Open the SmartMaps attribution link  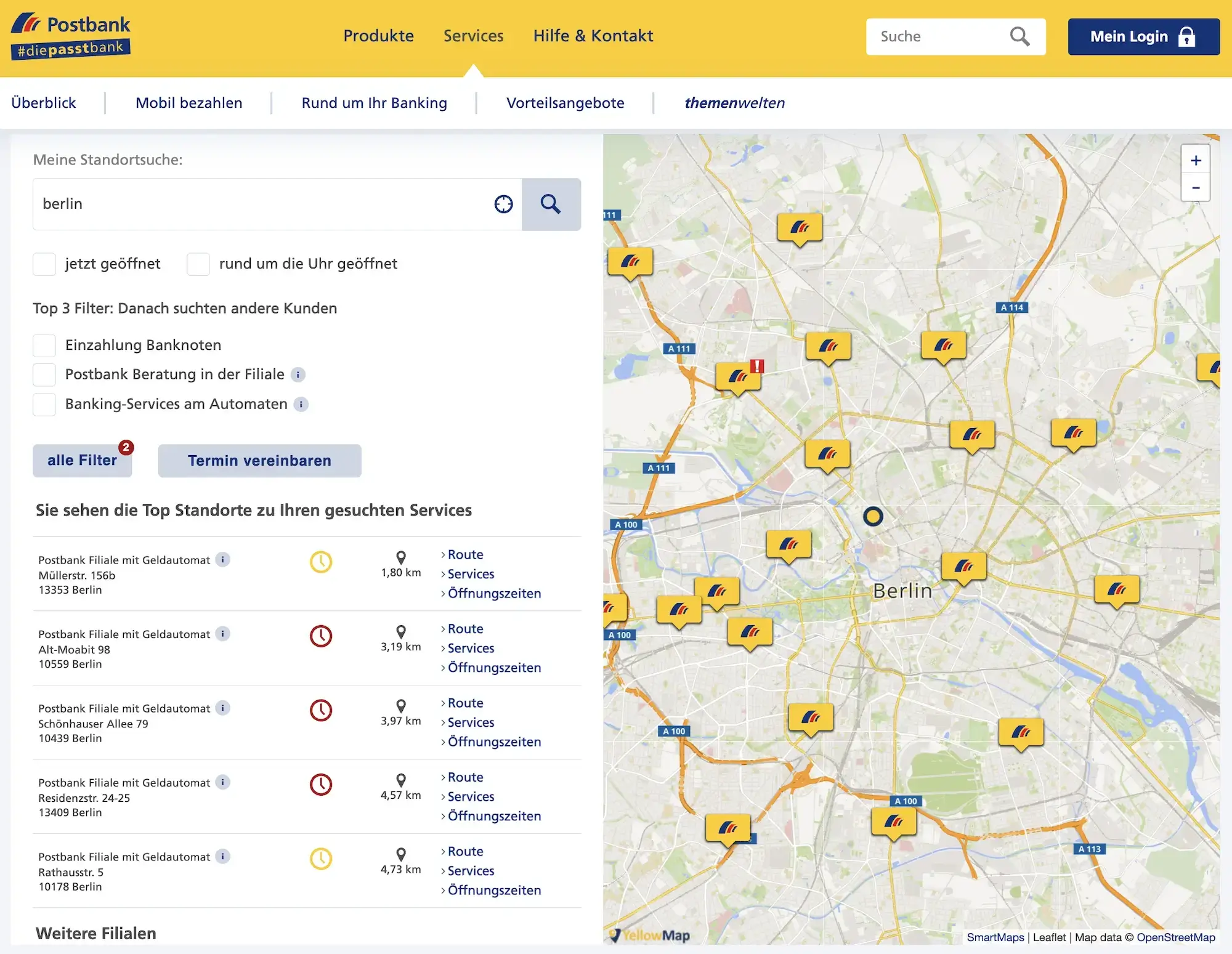[x=995, y=937]
